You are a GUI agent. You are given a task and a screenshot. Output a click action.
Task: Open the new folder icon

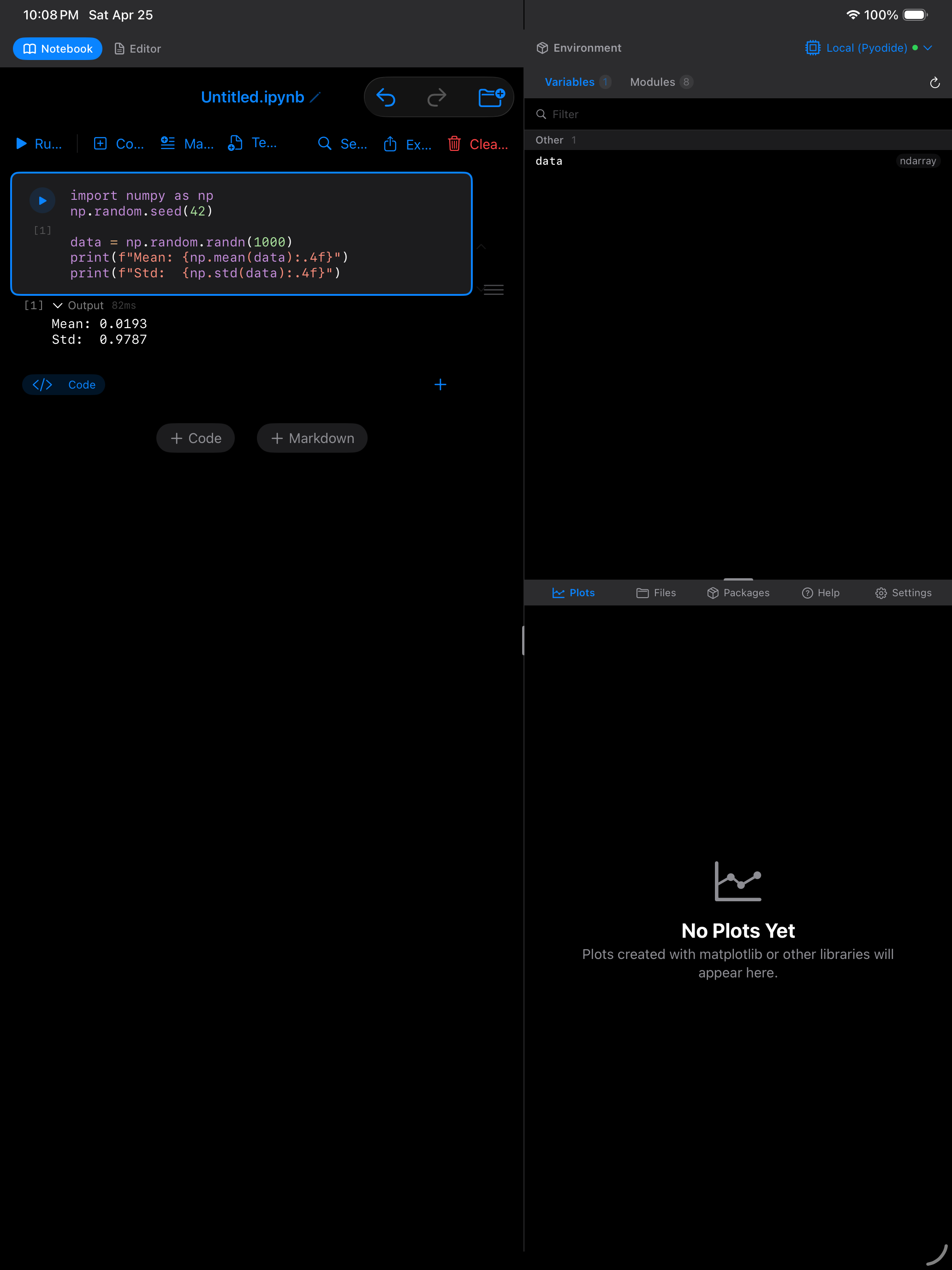(x=491, y=97)
